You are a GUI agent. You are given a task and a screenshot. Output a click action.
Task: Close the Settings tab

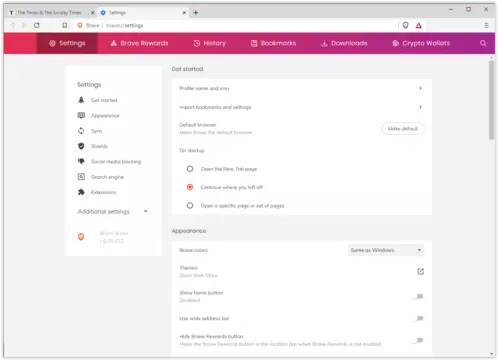point(184,13)
